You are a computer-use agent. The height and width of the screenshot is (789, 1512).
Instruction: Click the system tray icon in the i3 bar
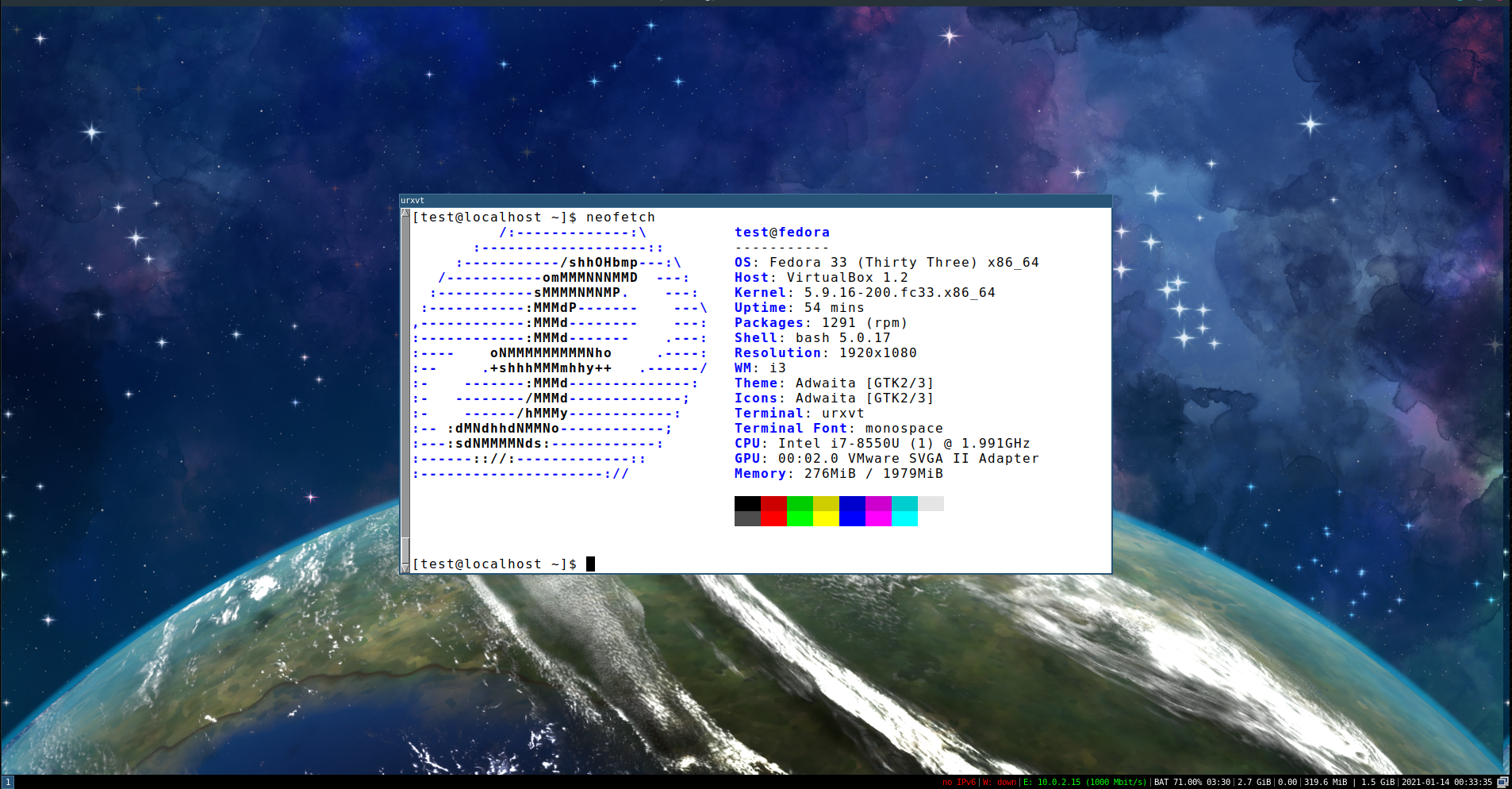[1502, 782]
